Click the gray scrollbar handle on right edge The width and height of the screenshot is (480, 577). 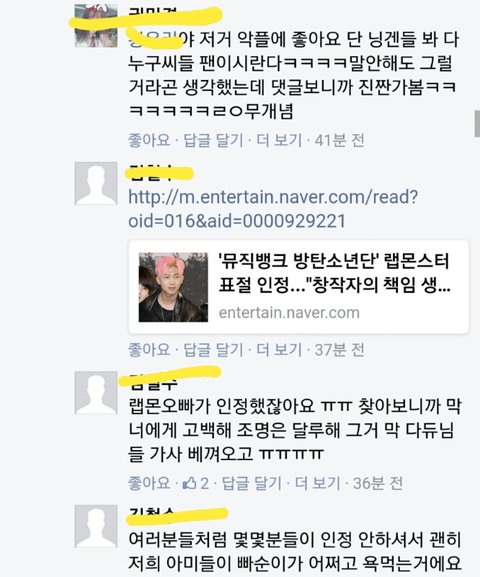coord(477,124)
